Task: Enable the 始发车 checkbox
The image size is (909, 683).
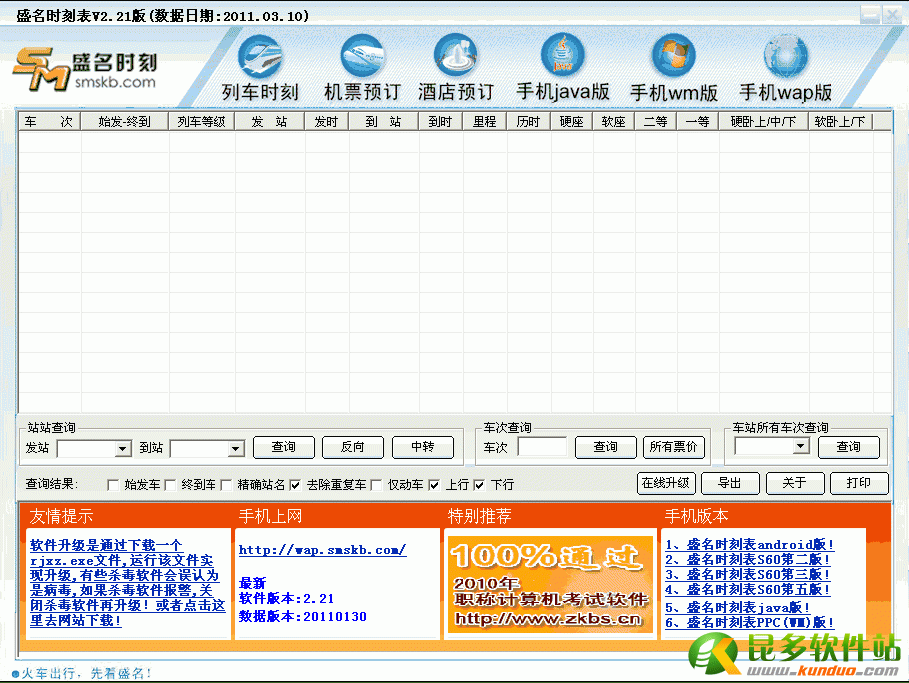Action: 112,485
